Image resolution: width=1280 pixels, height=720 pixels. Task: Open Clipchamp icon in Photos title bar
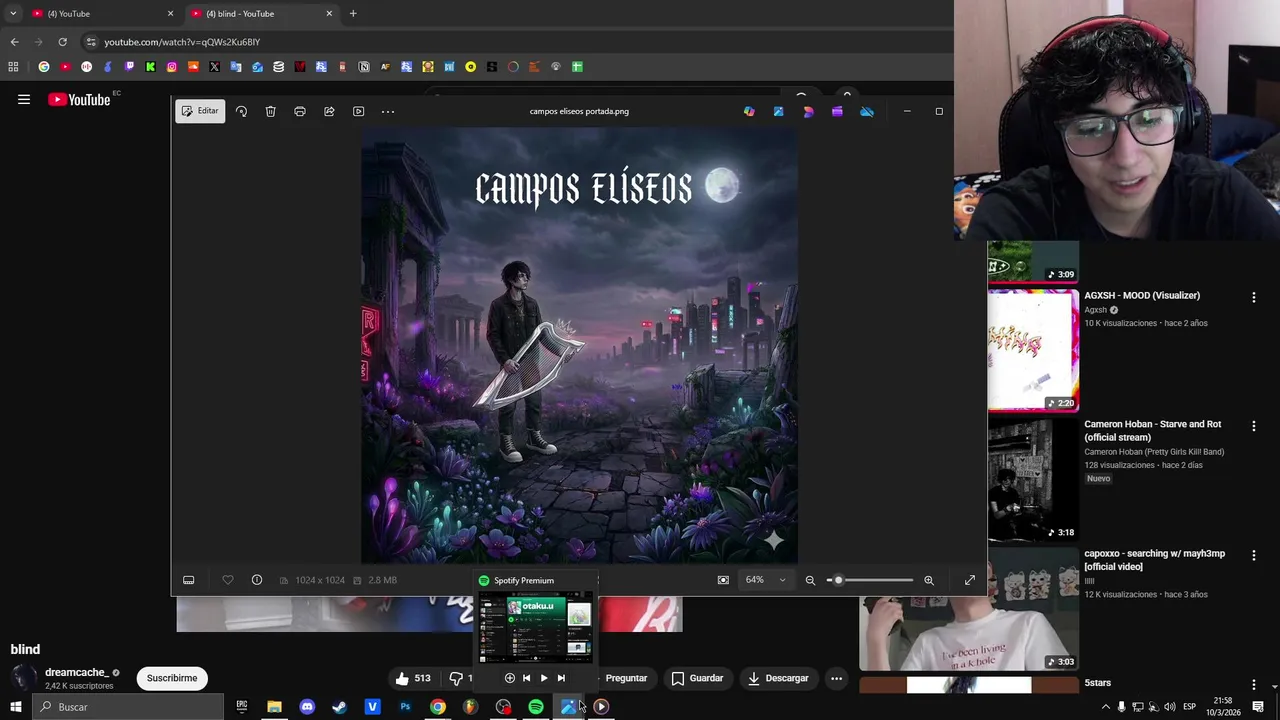837,111
